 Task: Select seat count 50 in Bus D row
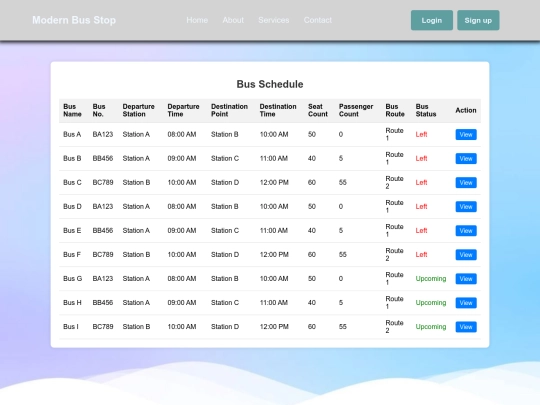(312, 207)
